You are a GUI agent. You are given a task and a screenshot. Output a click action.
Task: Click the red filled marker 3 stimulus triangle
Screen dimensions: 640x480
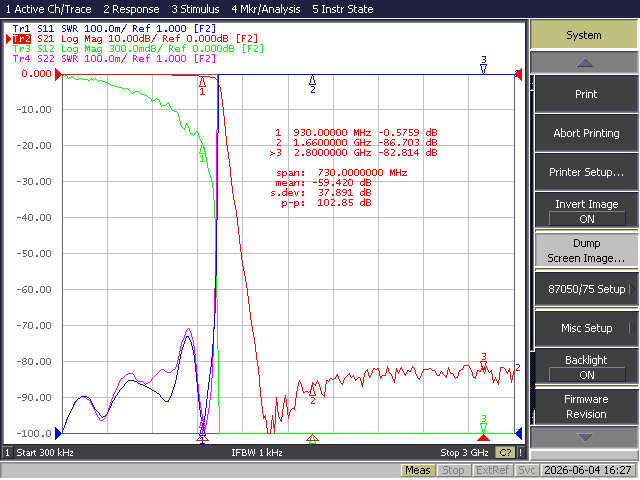click(484, 438)
